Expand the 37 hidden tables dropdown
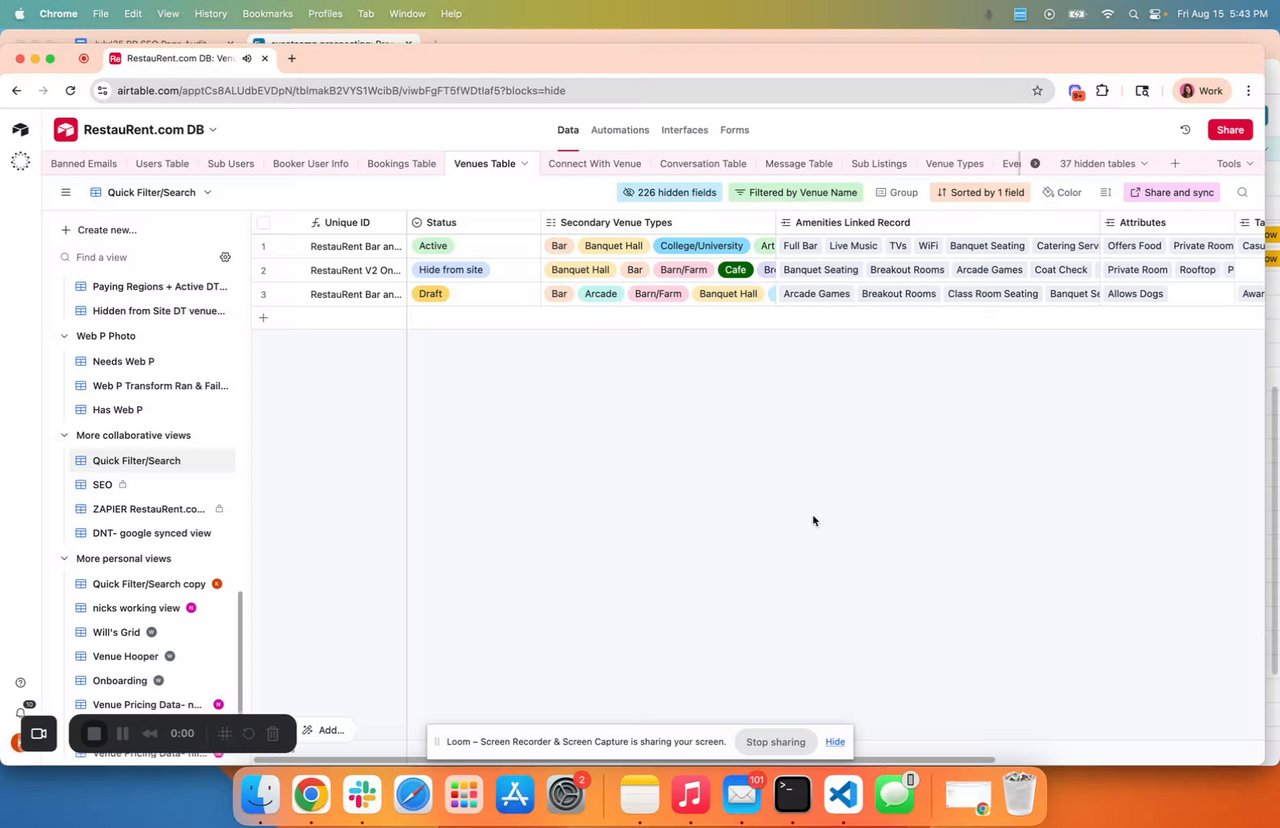Viewport: 1280px width, 828px height. (1104, 163)
